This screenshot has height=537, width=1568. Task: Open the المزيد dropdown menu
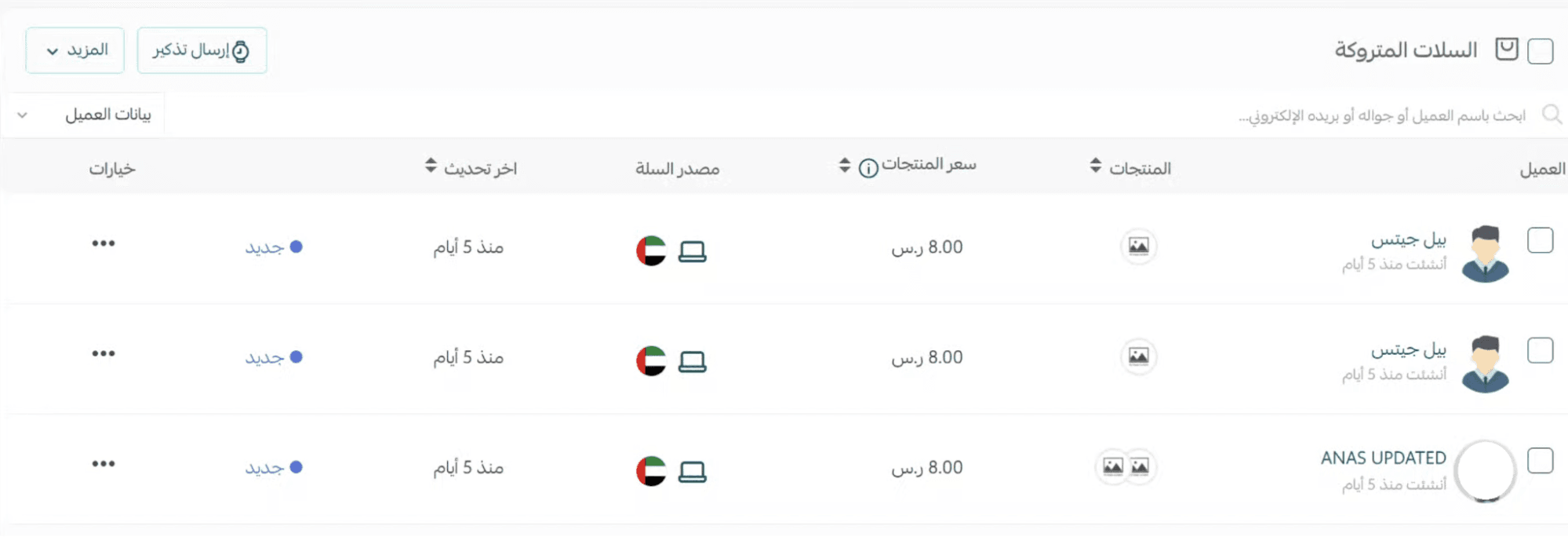point(75,50)
